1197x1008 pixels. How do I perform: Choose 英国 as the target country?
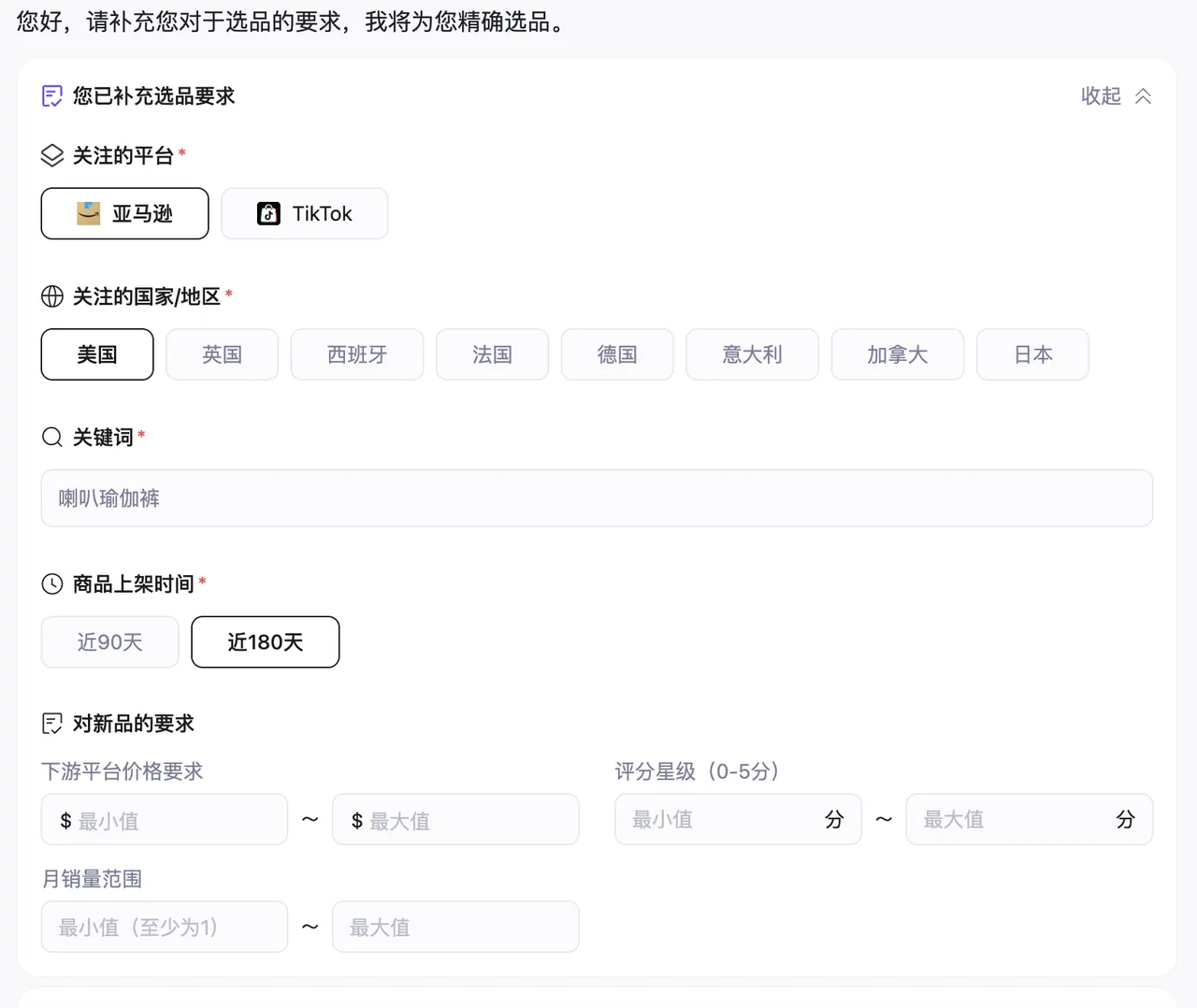(x=223, y=354)
